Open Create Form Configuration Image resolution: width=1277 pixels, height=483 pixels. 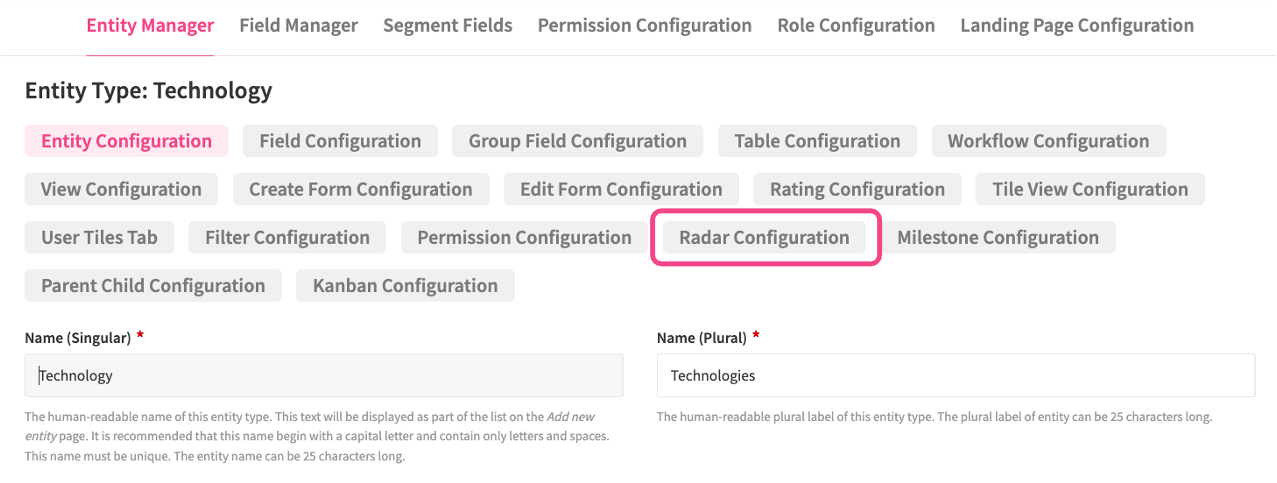(x=360, y=189)
